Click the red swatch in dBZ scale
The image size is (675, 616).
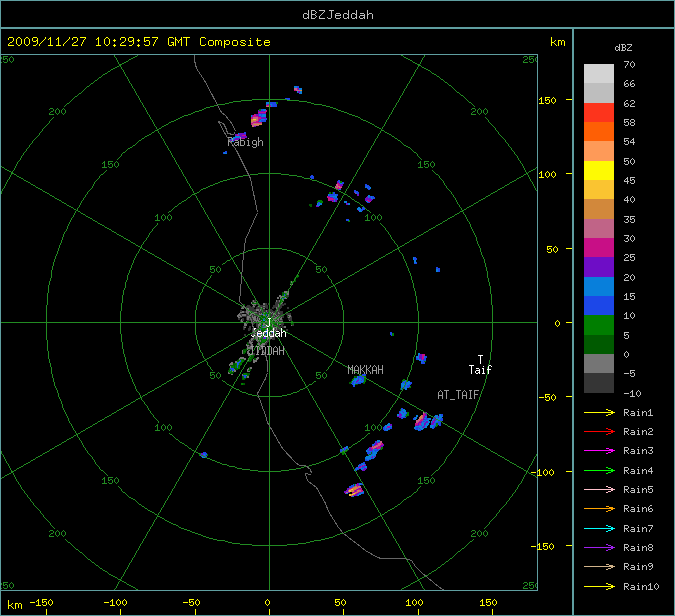coord(599,112)
